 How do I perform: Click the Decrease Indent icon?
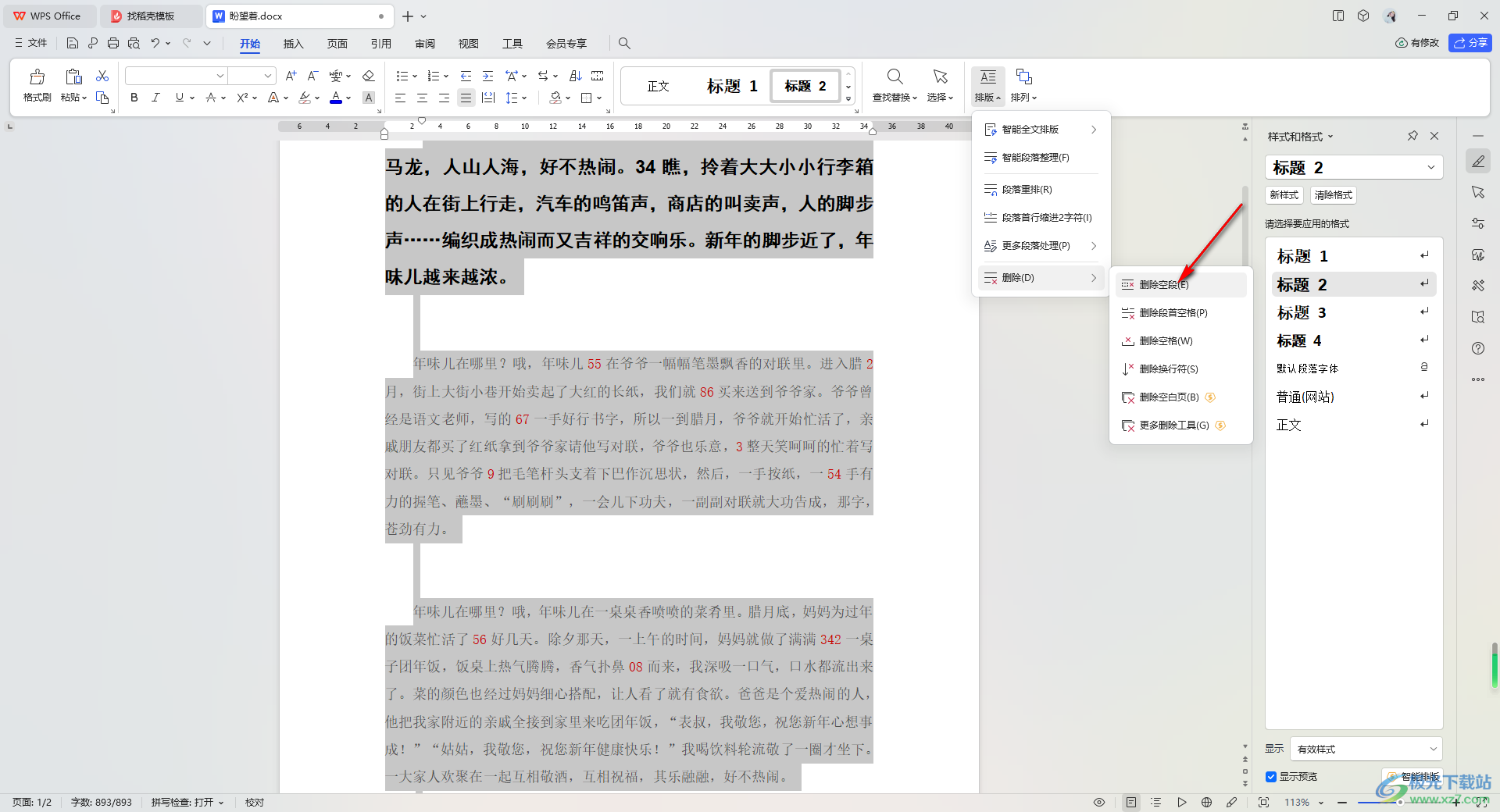pos(466,76)
